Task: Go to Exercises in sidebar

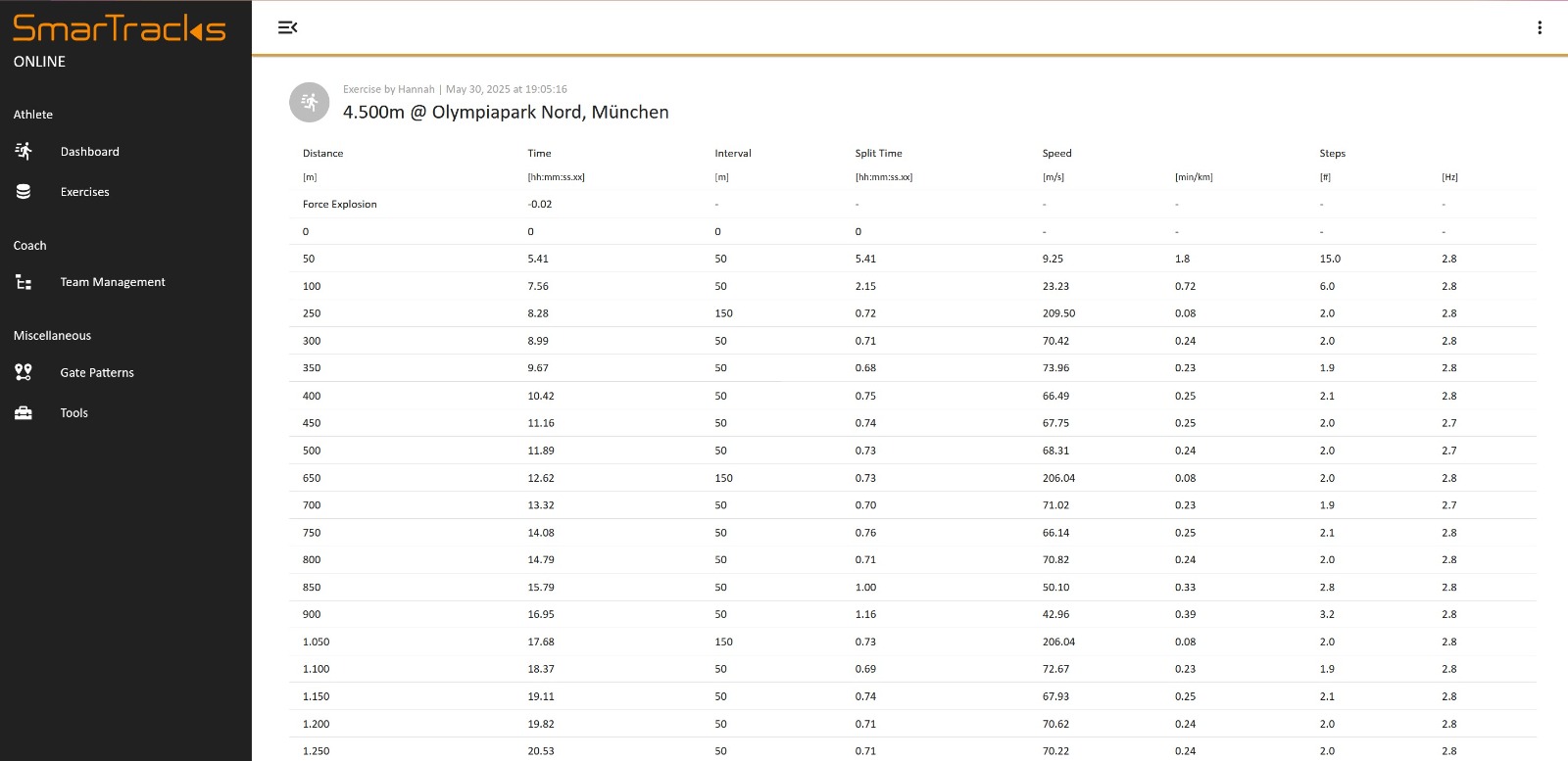Action: [84, 192]
